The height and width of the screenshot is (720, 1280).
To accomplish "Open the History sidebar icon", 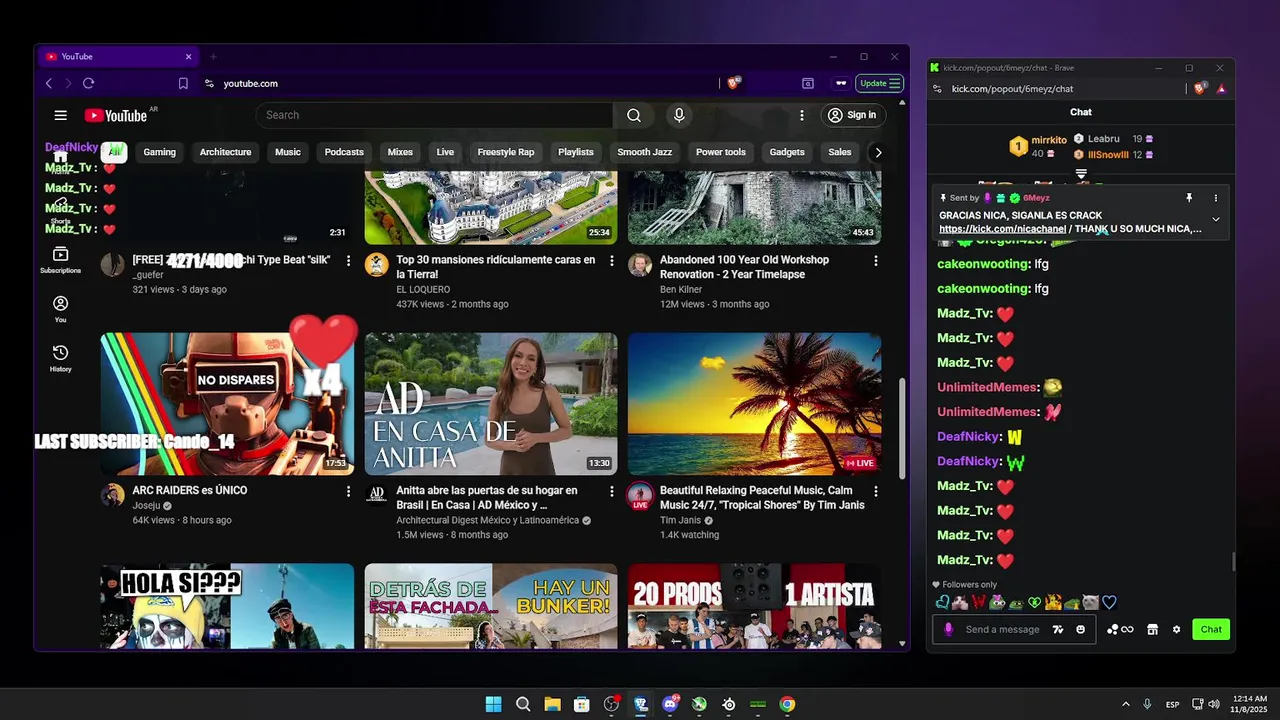I will 61,358.
